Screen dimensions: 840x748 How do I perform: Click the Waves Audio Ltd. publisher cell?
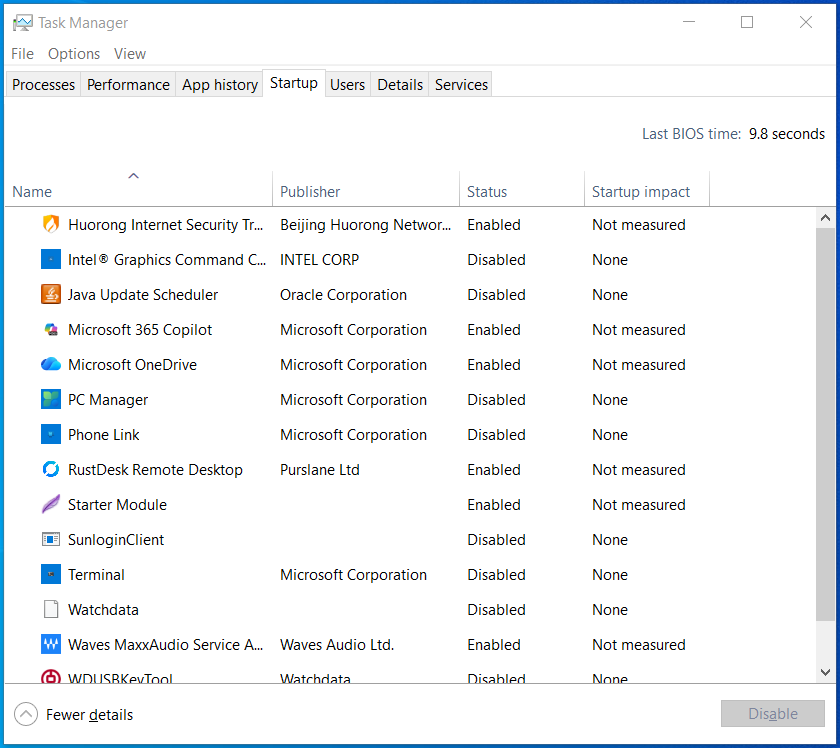pos(337,644)
